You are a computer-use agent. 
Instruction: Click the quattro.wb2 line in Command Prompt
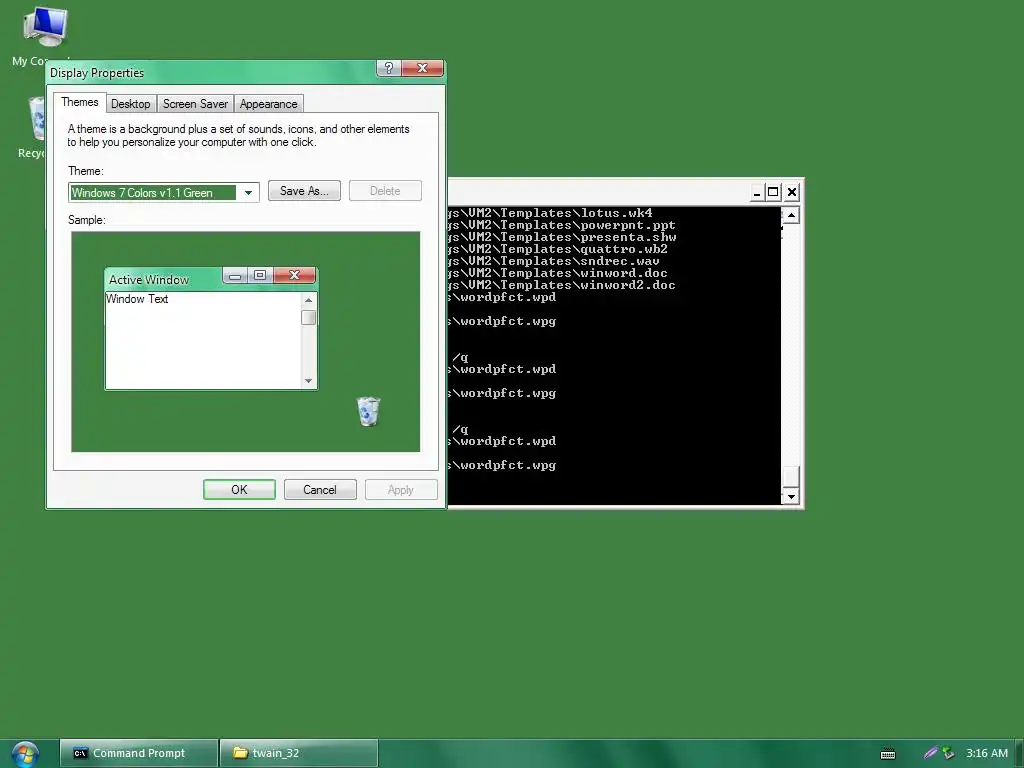point(558,249)
